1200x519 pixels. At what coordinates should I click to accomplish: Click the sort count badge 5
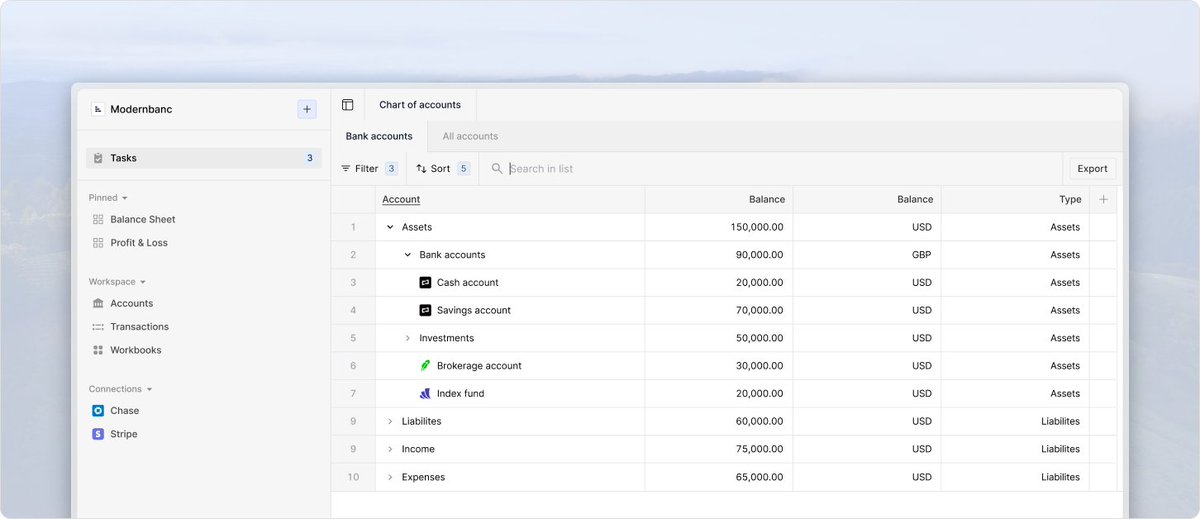tap(464, 169)
